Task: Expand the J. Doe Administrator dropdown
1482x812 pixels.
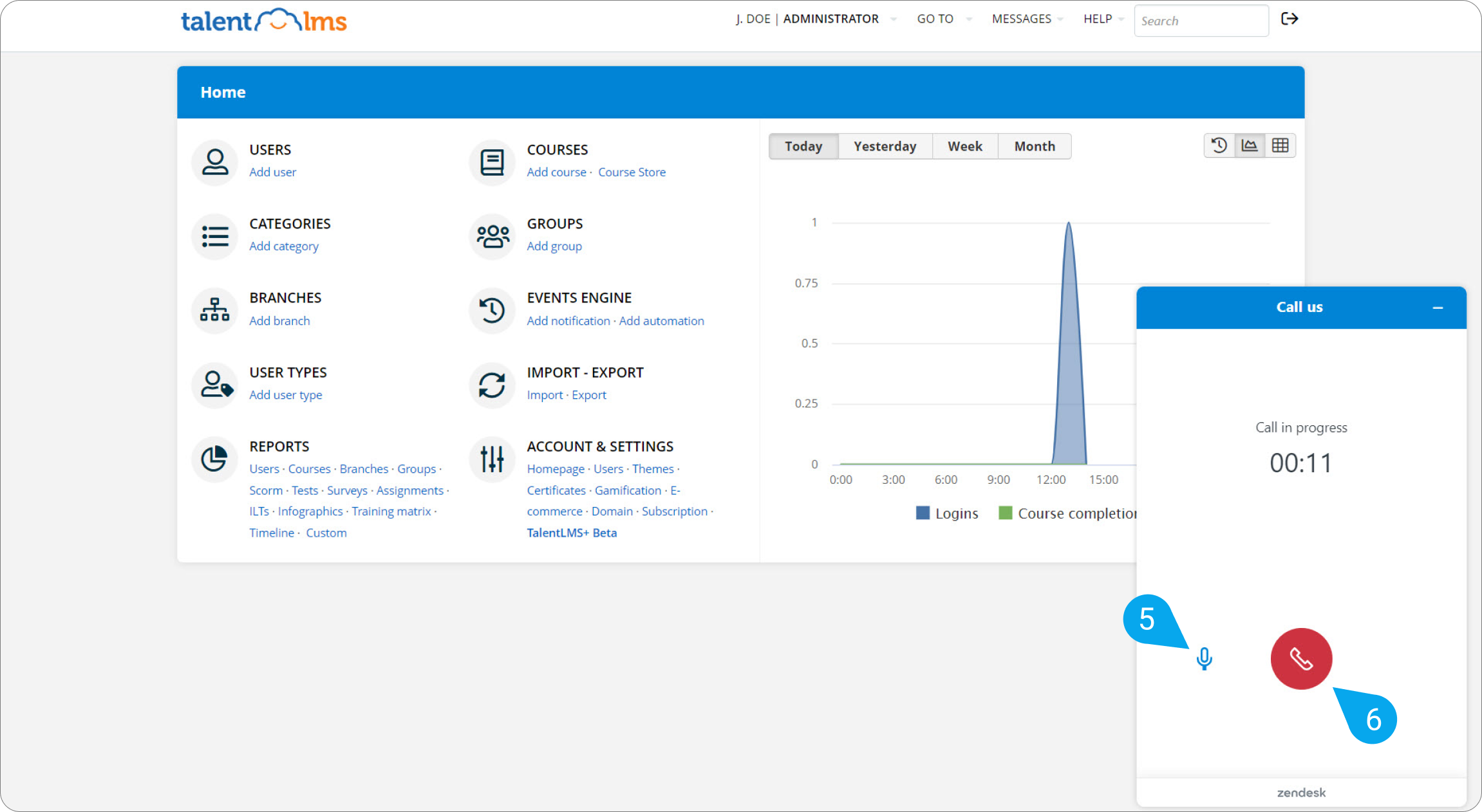Action: pos(815,19)
